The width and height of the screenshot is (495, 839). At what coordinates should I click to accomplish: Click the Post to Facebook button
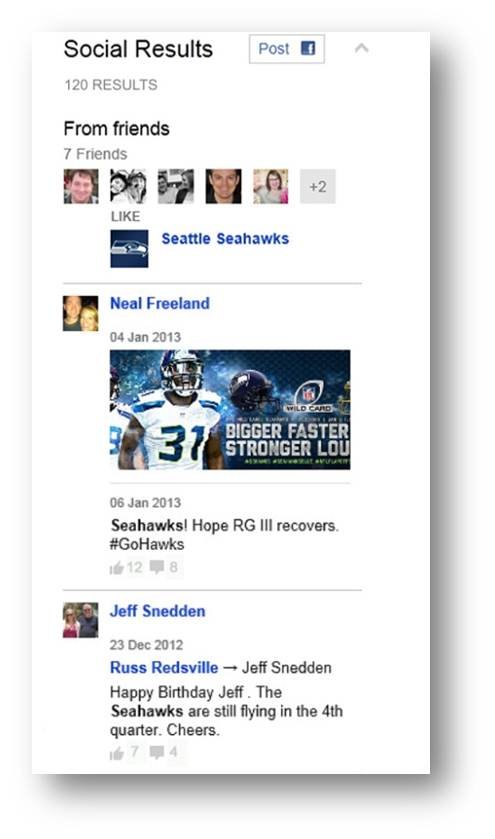(287, 49)
